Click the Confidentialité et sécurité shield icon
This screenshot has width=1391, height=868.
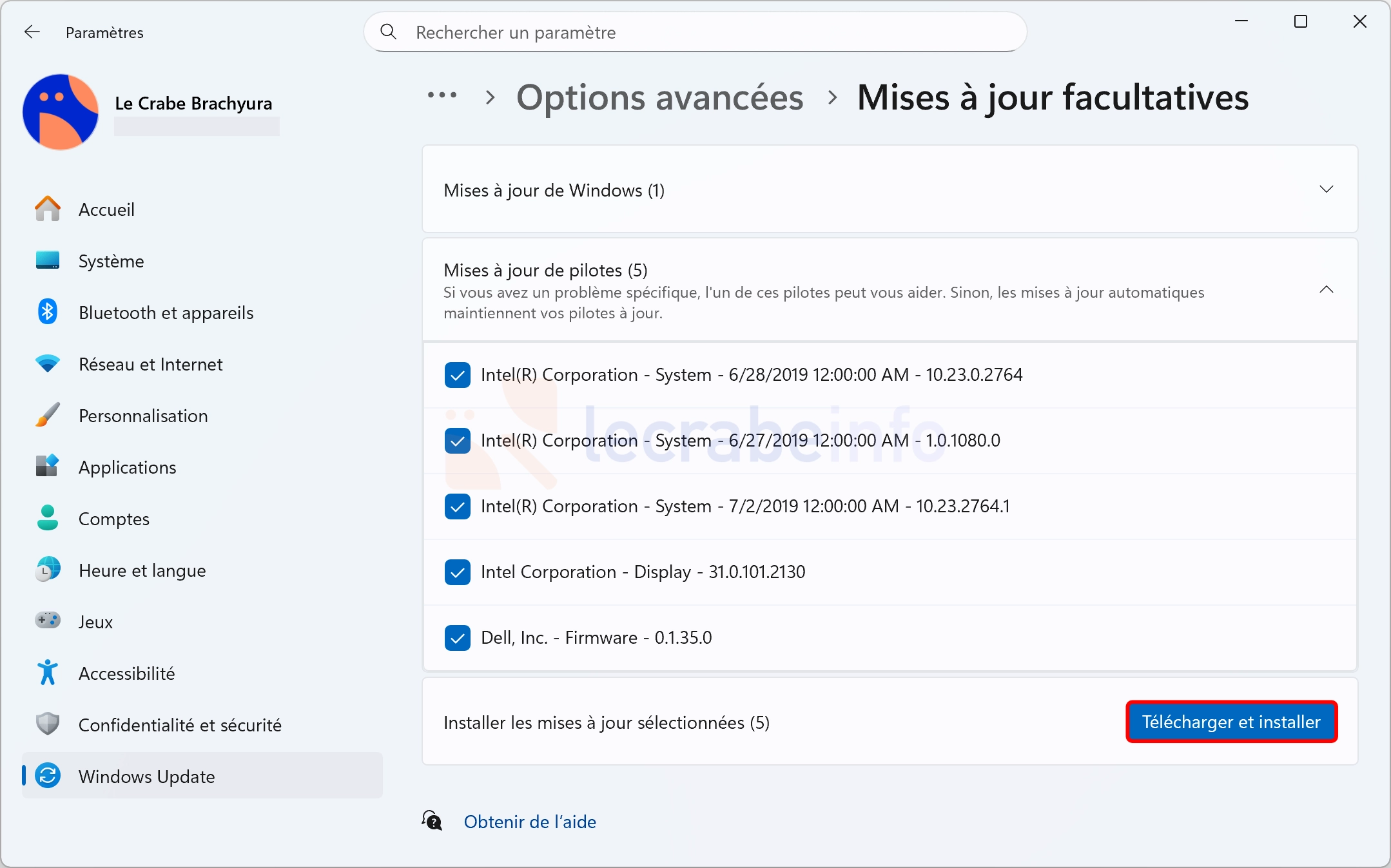coord(48,724)
